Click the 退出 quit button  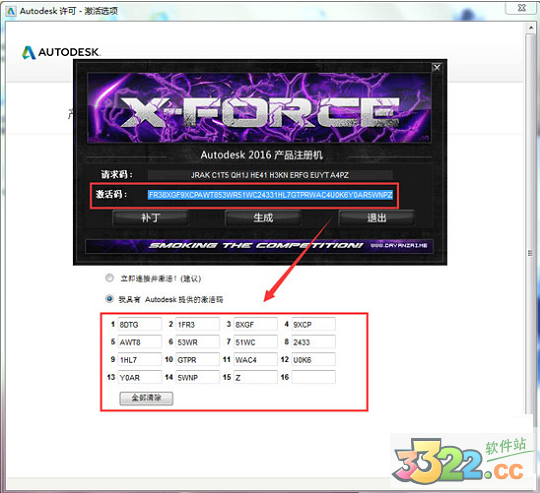click(x=376, y=218)
